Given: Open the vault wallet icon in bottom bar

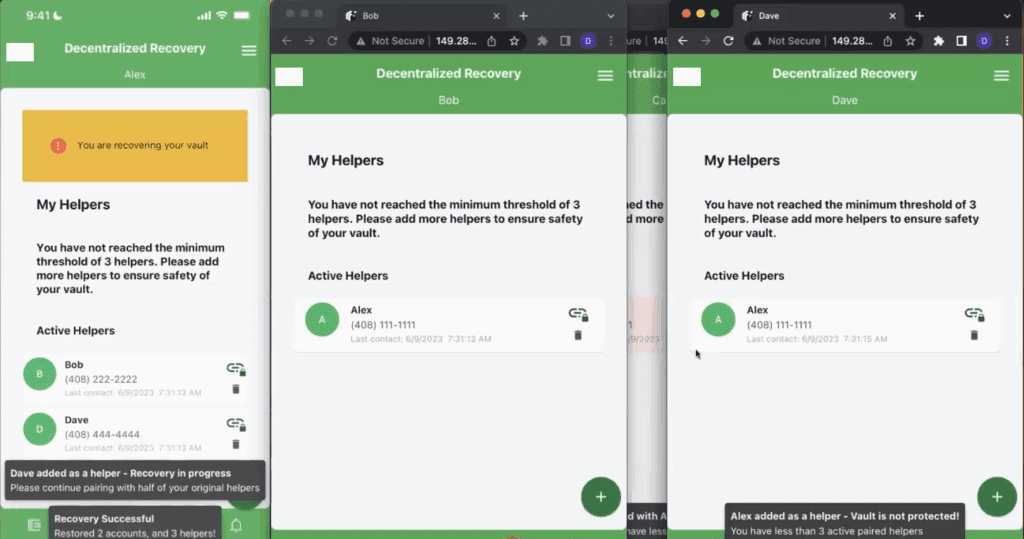Looking at the screenshot, I should 34,525.
